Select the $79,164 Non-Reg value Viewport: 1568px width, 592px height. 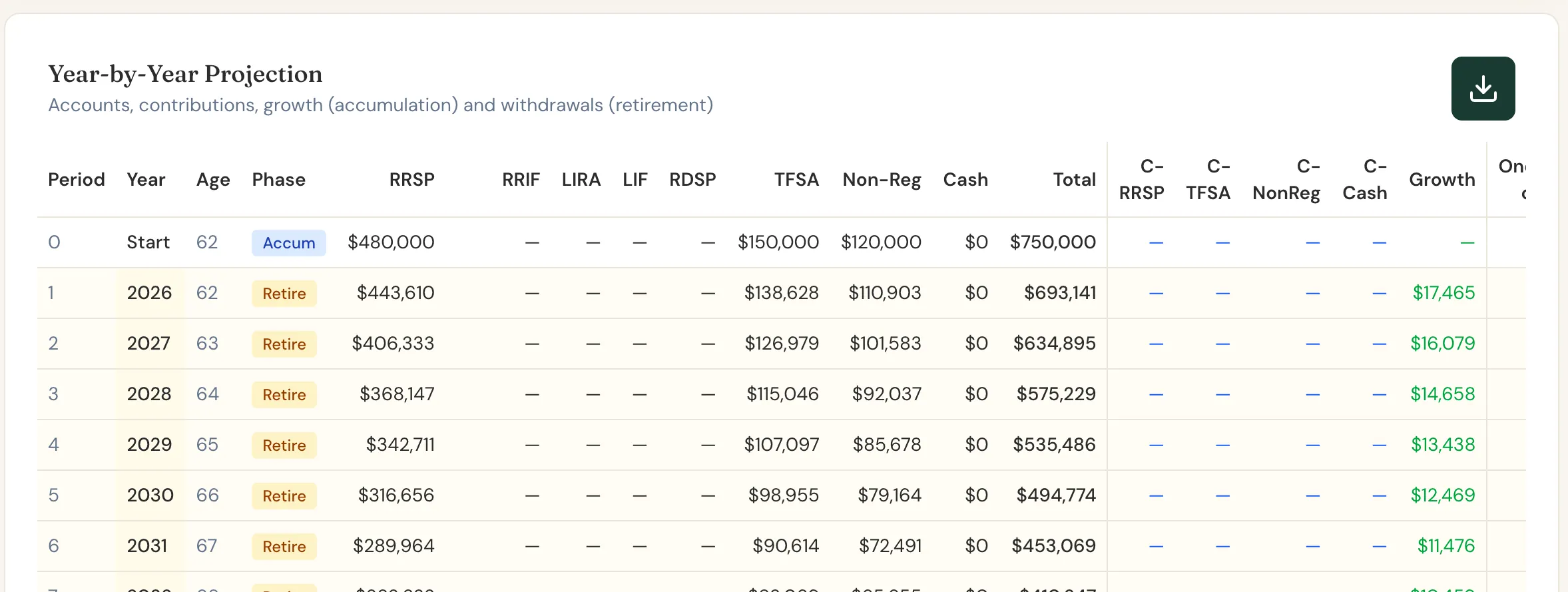pos(890,495)
